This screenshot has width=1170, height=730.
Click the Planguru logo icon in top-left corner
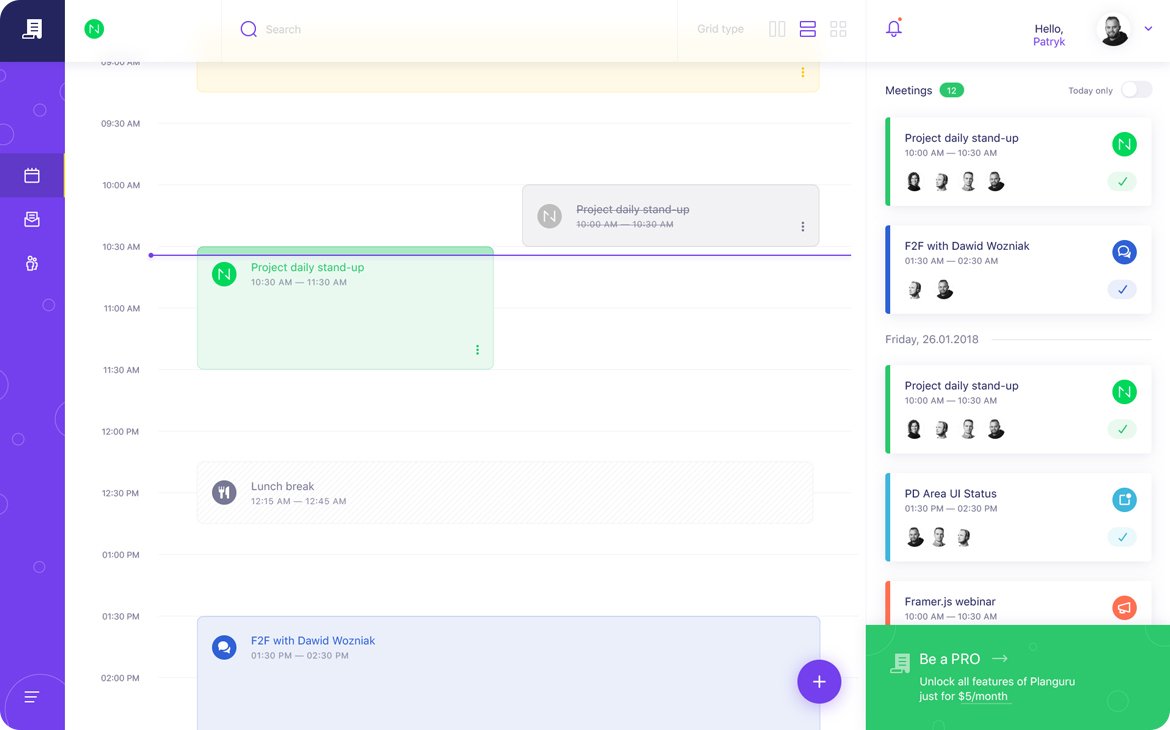point(32,29)
